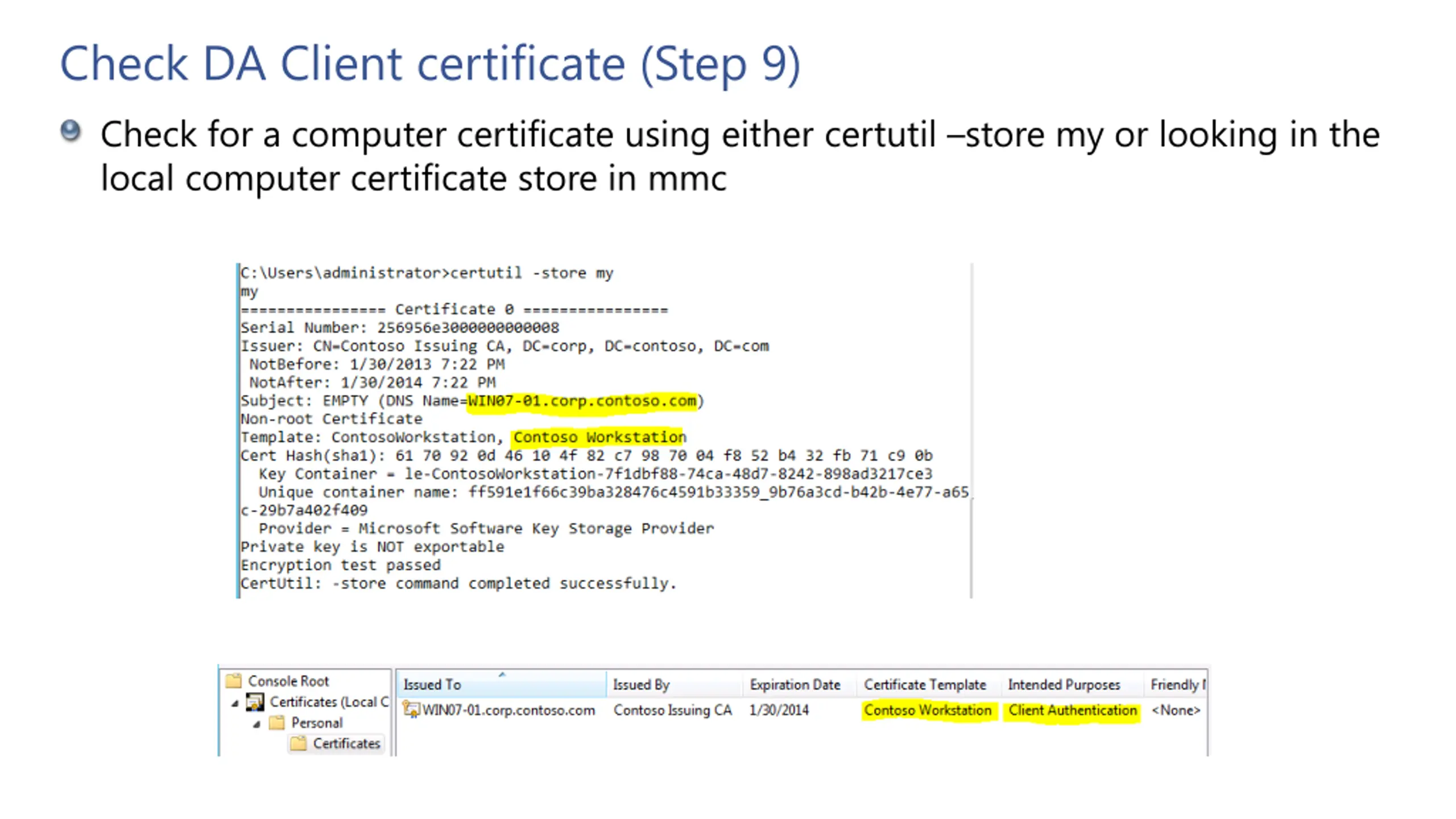Screen dimensions: 1456x819
Task: Click the Certificate 0 separator header line
Action: click(x=454, y=309)
